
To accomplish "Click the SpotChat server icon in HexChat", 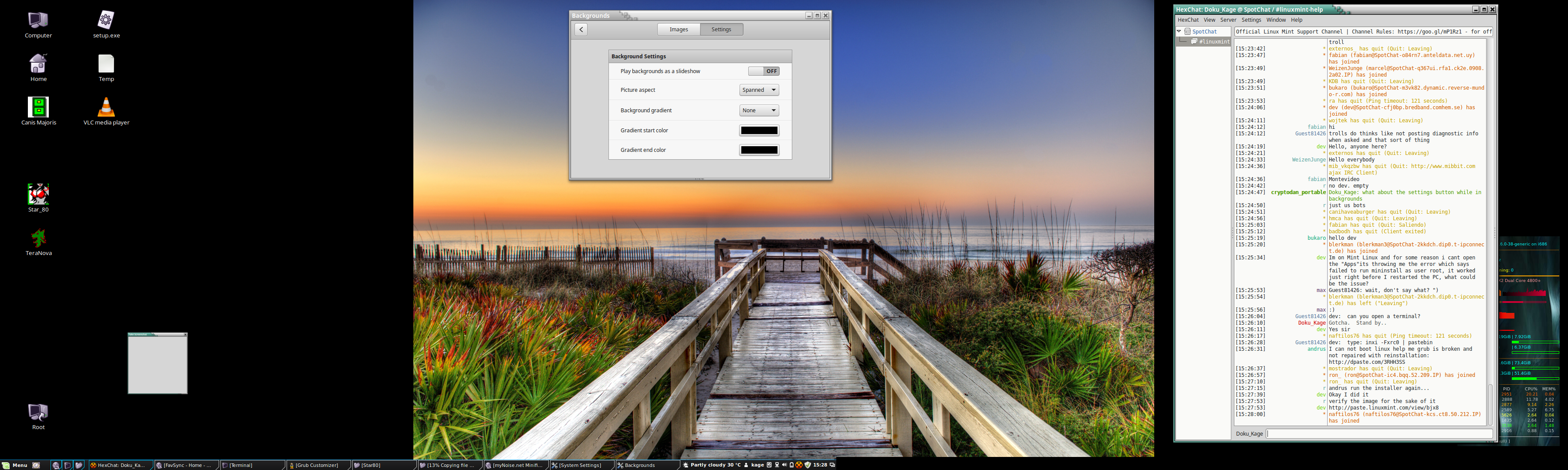I will point(1187,32).
